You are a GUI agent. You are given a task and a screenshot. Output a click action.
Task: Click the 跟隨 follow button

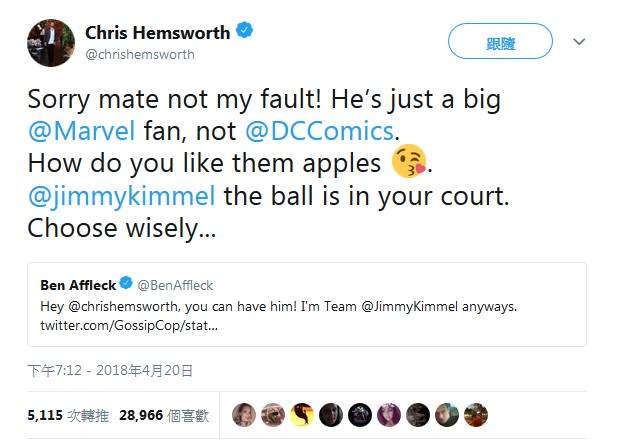coord(500,41)
